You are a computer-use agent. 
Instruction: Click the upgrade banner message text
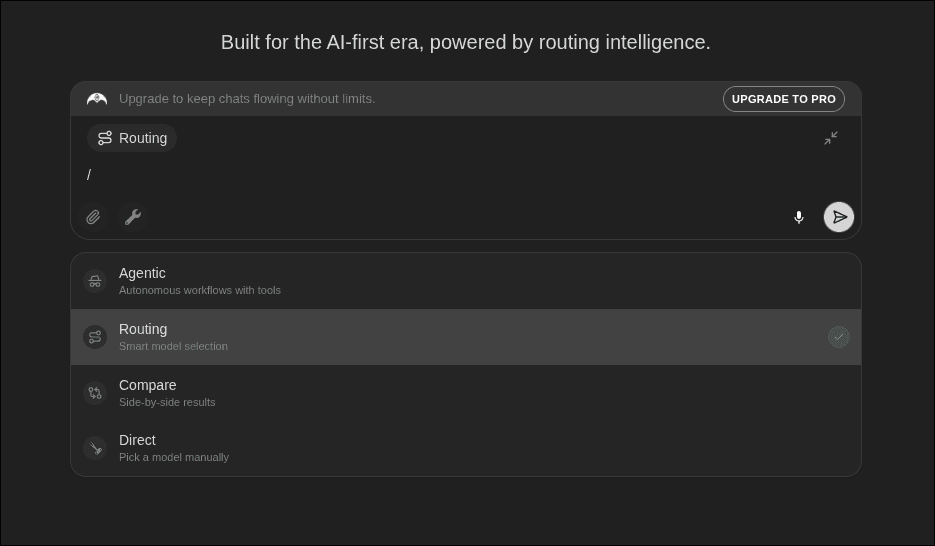[x=247, y=99]
